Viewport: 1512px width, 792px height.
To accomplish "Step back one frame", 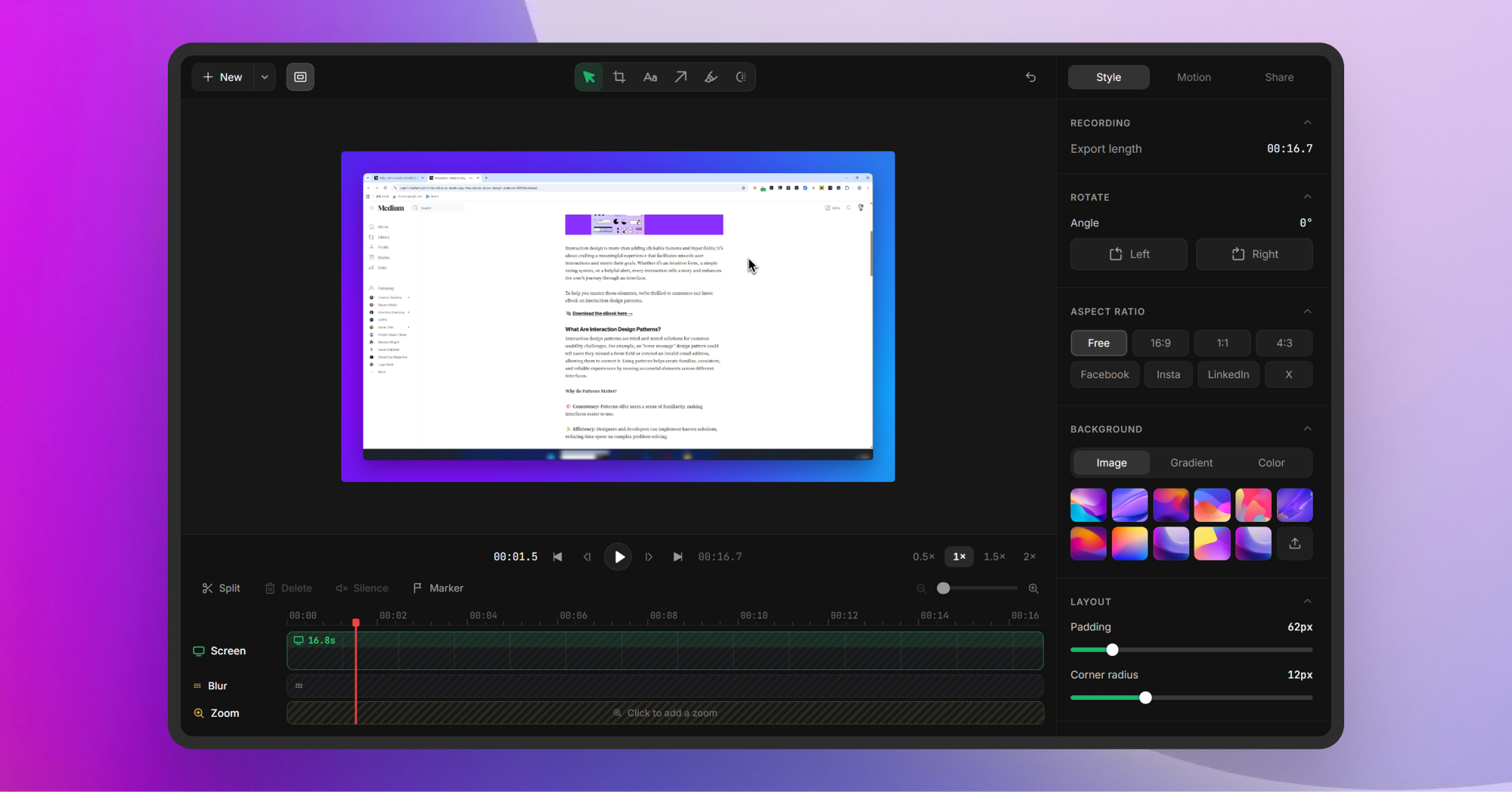I will coord(587,557).
